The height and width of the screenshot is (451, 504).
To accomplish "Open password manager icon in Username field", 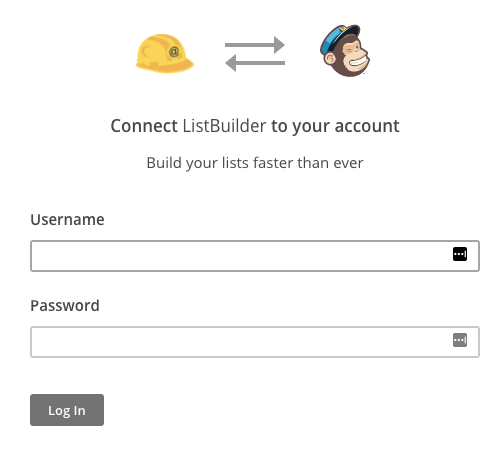I will 460,254.
